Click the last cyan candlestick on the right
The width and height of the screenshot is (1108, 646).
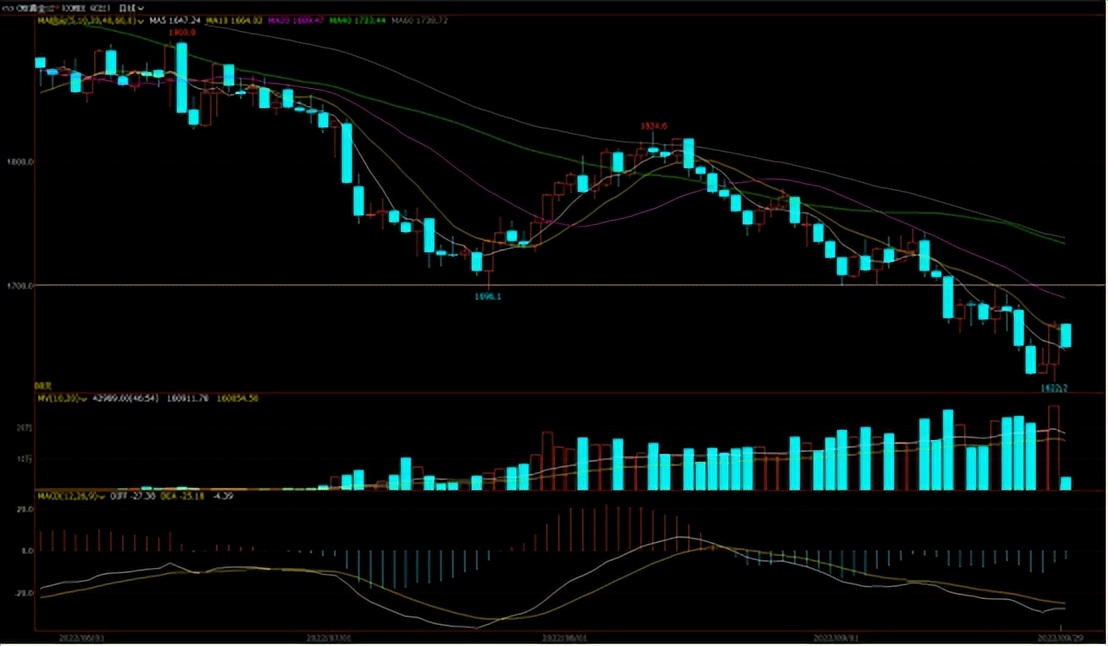(1066, 336)
